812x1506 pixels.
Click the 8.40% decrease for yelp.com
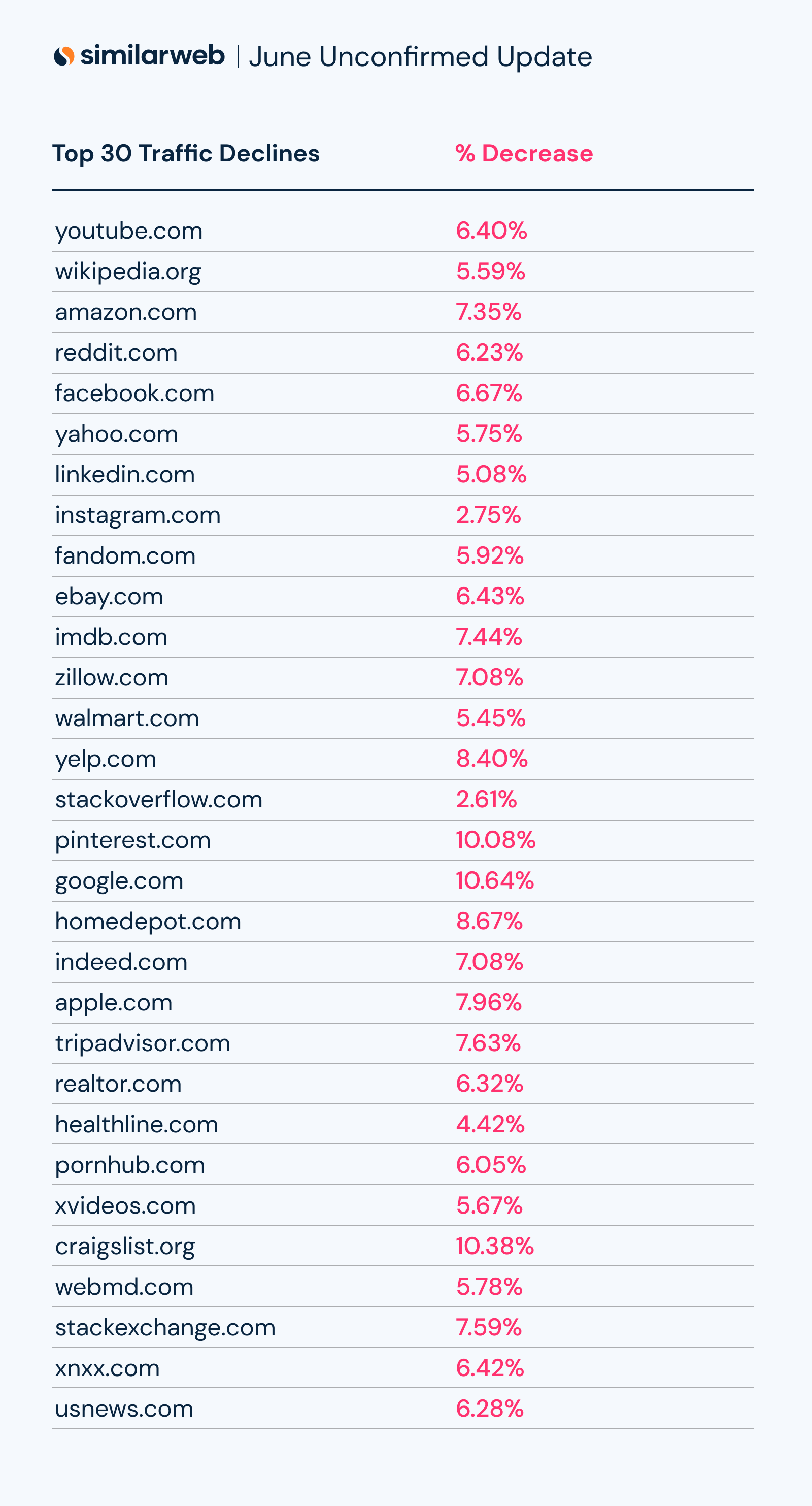tap(491, 759)
